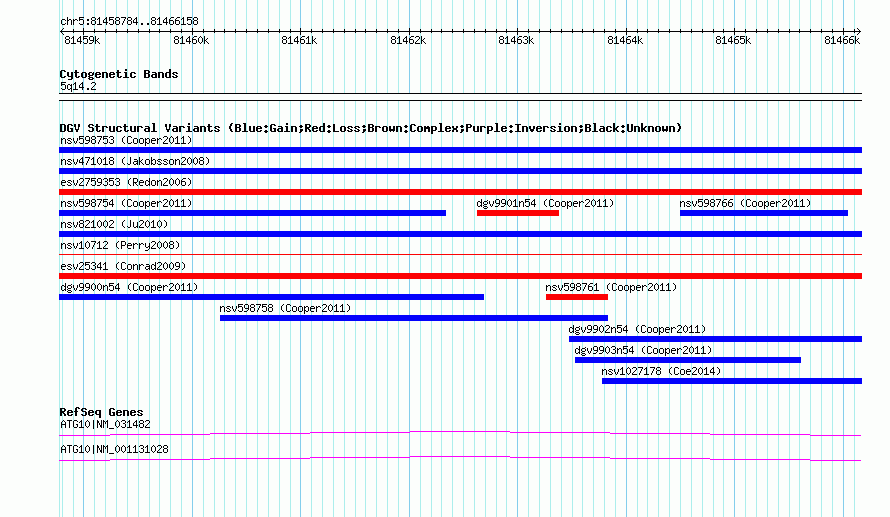This screenshot has height=517, width=890.
Task: Open the dgv9903n54 (Cooper2011) variant bar
Action: (x=688, y=360)
